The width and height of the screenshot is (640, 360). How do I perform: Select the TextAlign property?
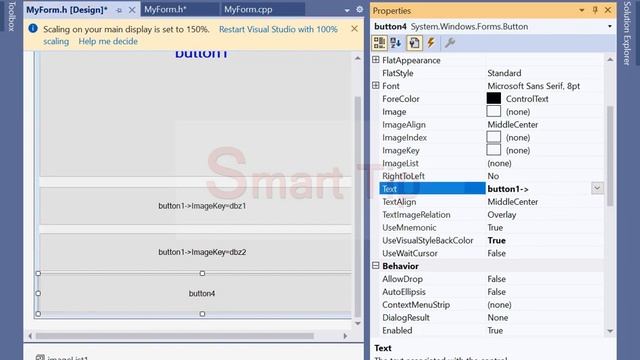pos(490,202)
